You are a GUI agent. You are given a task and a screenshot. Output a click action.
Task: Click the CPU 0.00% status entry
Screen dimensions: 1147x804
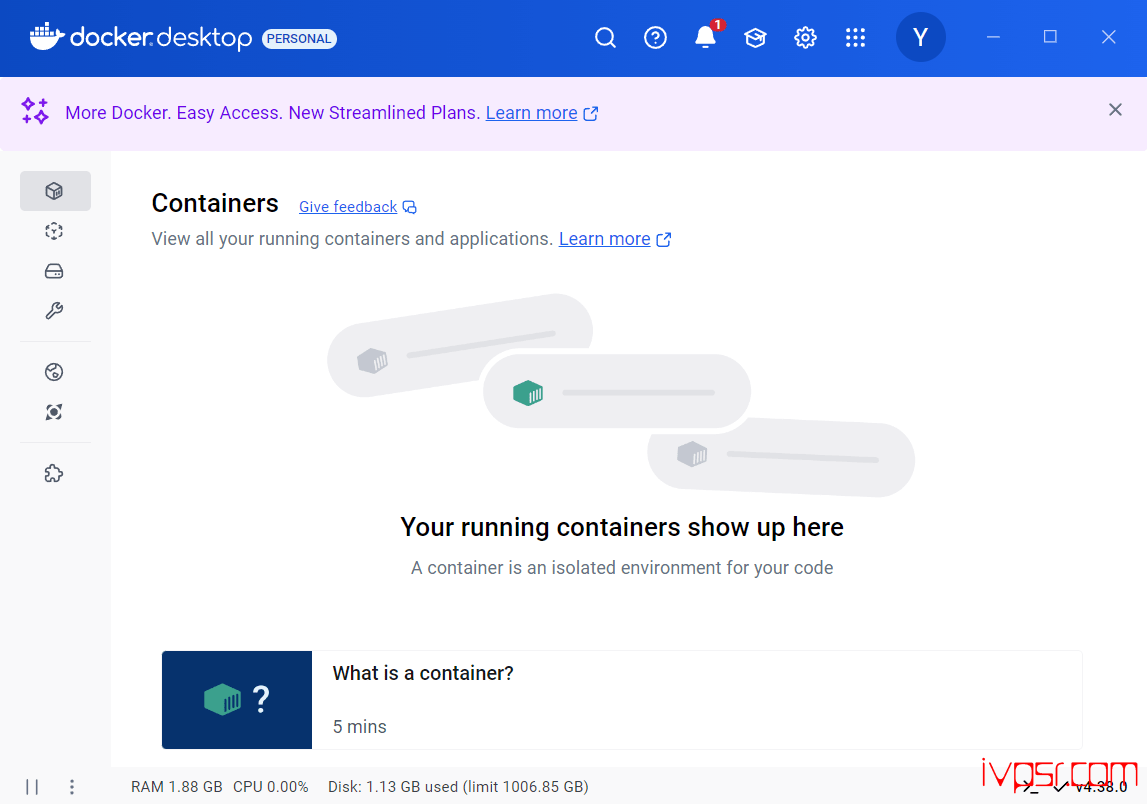coord(271,786)
